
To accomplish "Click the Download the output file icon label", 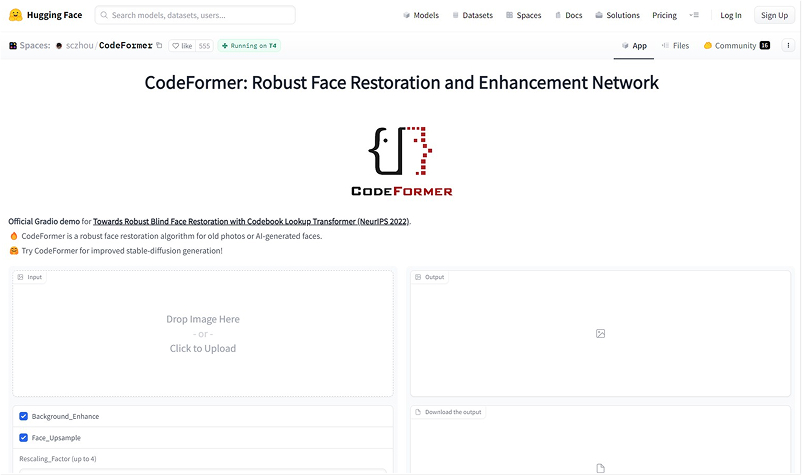I will coord(418,412).
